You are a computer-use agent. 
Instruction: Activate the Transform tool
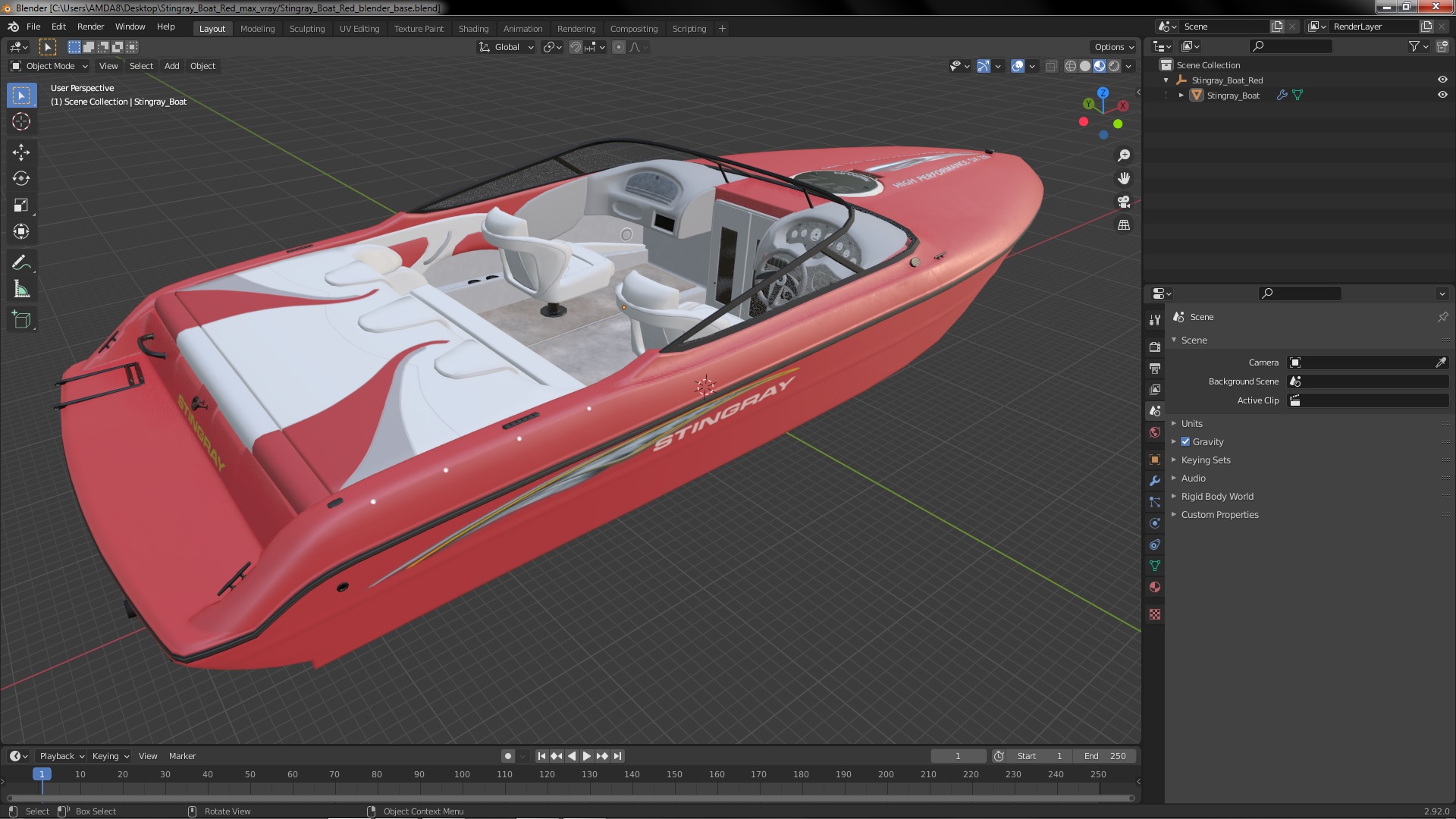click(21, 232)
